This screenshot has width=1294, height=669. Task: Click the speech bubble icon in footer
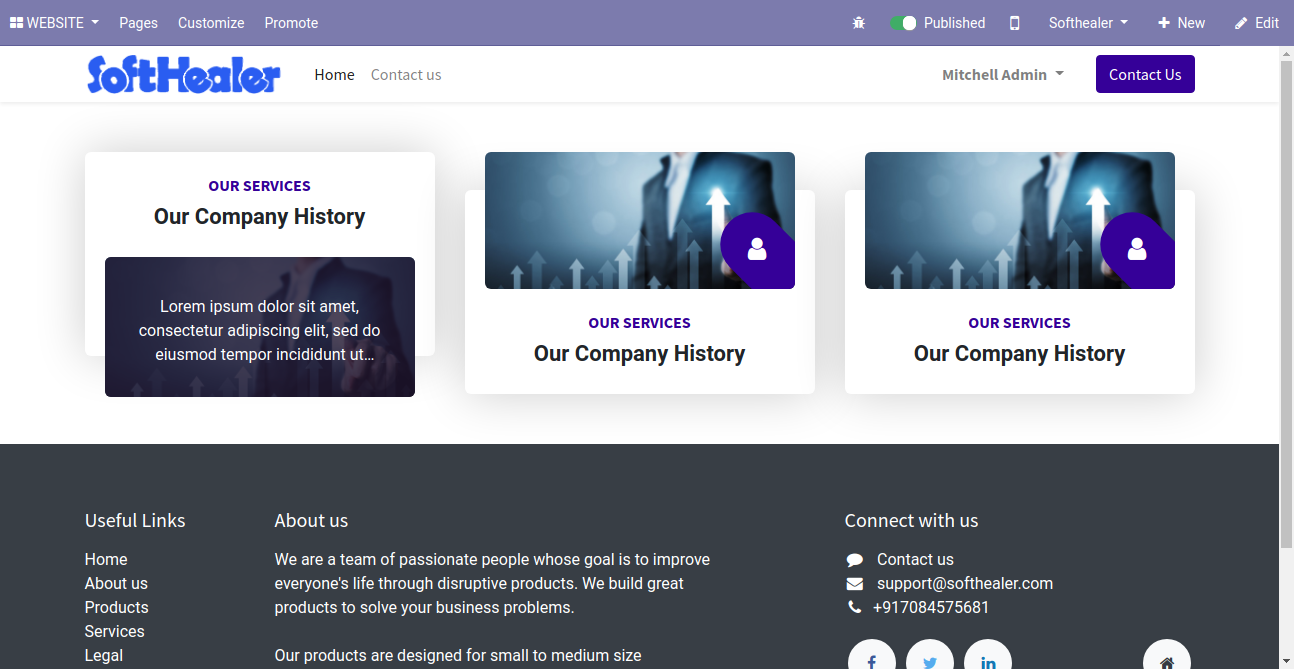pyautogui.click(x=854, y=560)
